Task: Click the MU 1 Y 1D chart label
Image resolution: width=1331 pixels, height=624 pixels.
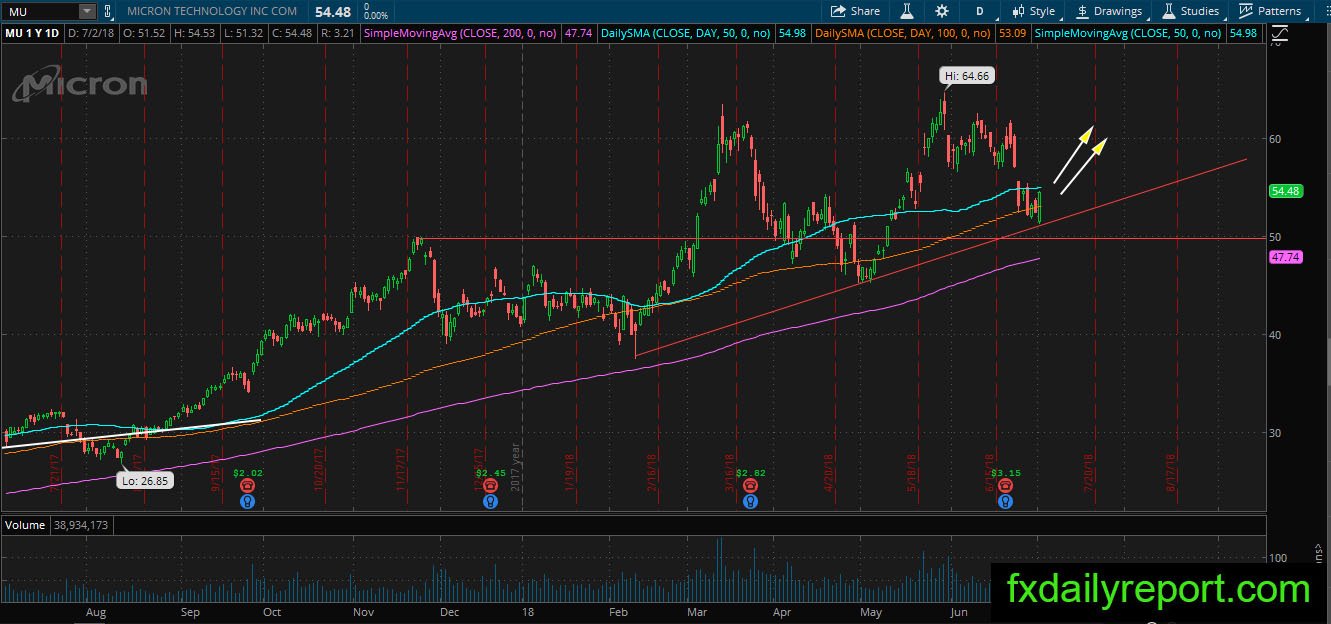Action: (x=32, y=33)
